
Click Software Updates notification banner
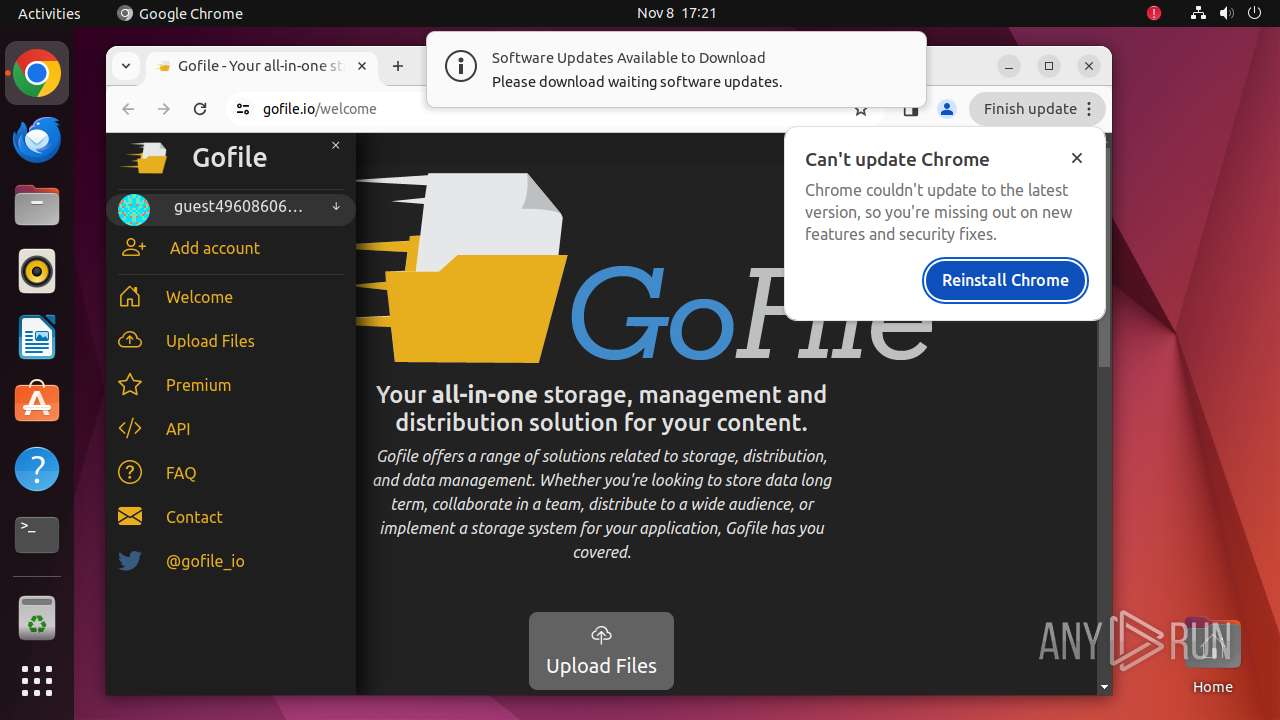[676, 69]
